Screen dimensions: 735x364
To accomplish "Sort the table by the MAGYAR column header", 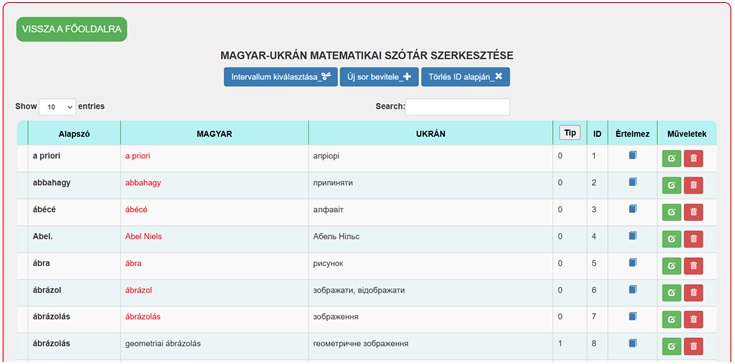I will pyautogui.click(x=214, y=134).
